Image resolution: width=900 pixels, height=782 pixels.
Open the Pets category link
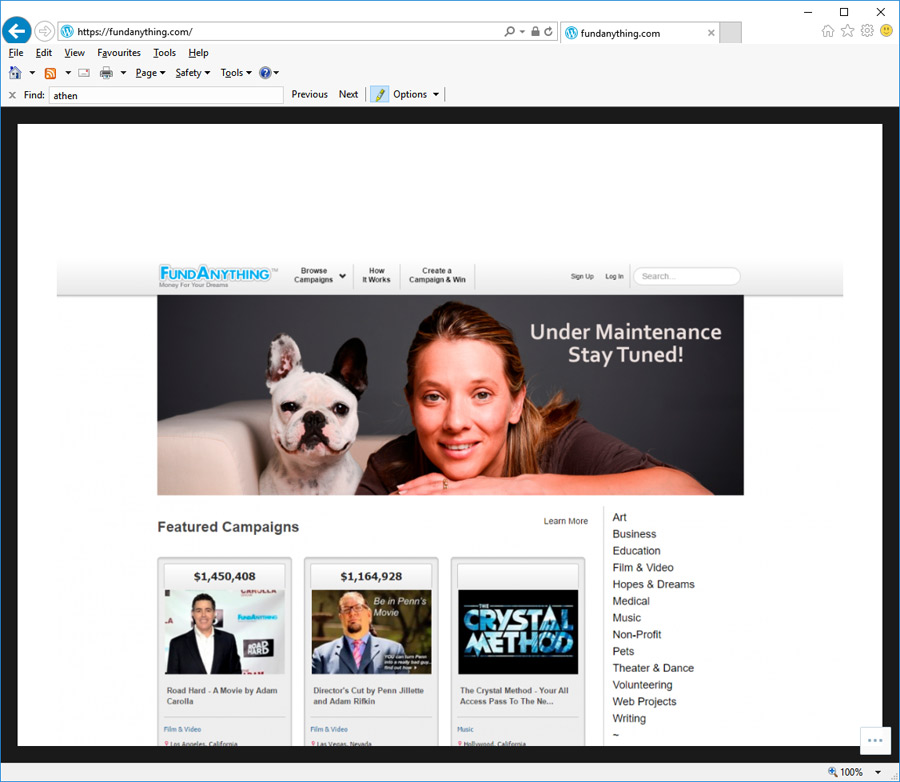click(623, 651)
